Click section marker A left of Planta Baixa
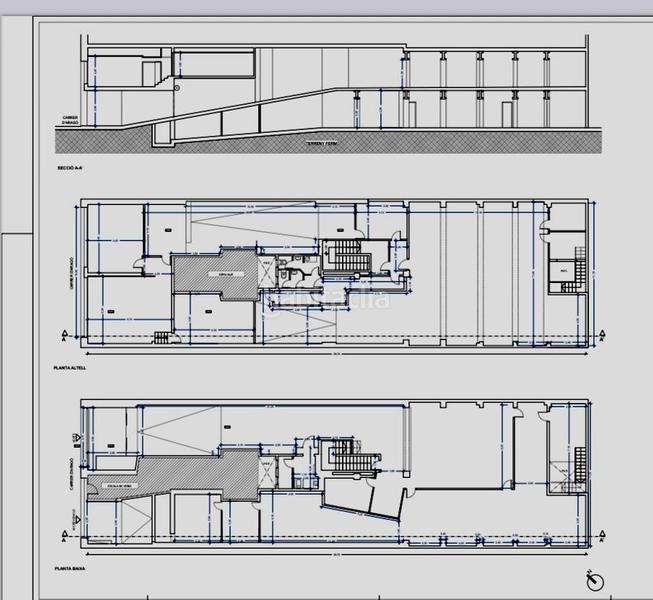 click(73, 517)
